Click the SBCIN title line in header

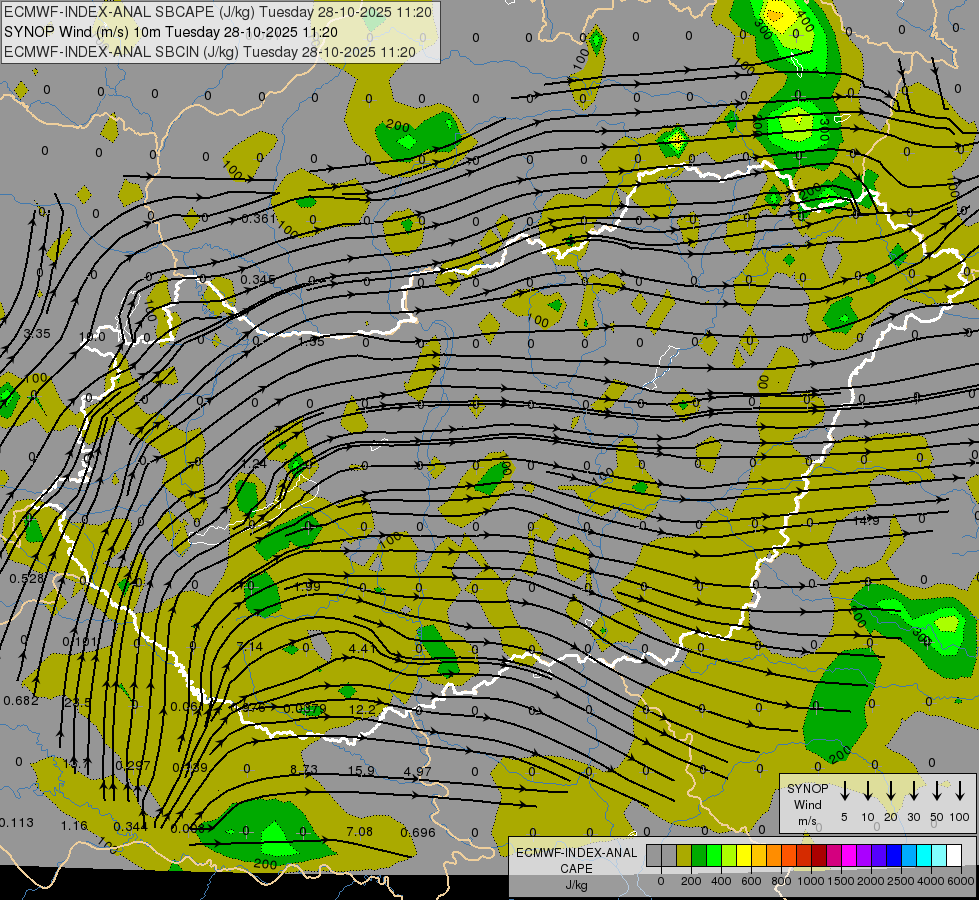click(x=210, y=52)
